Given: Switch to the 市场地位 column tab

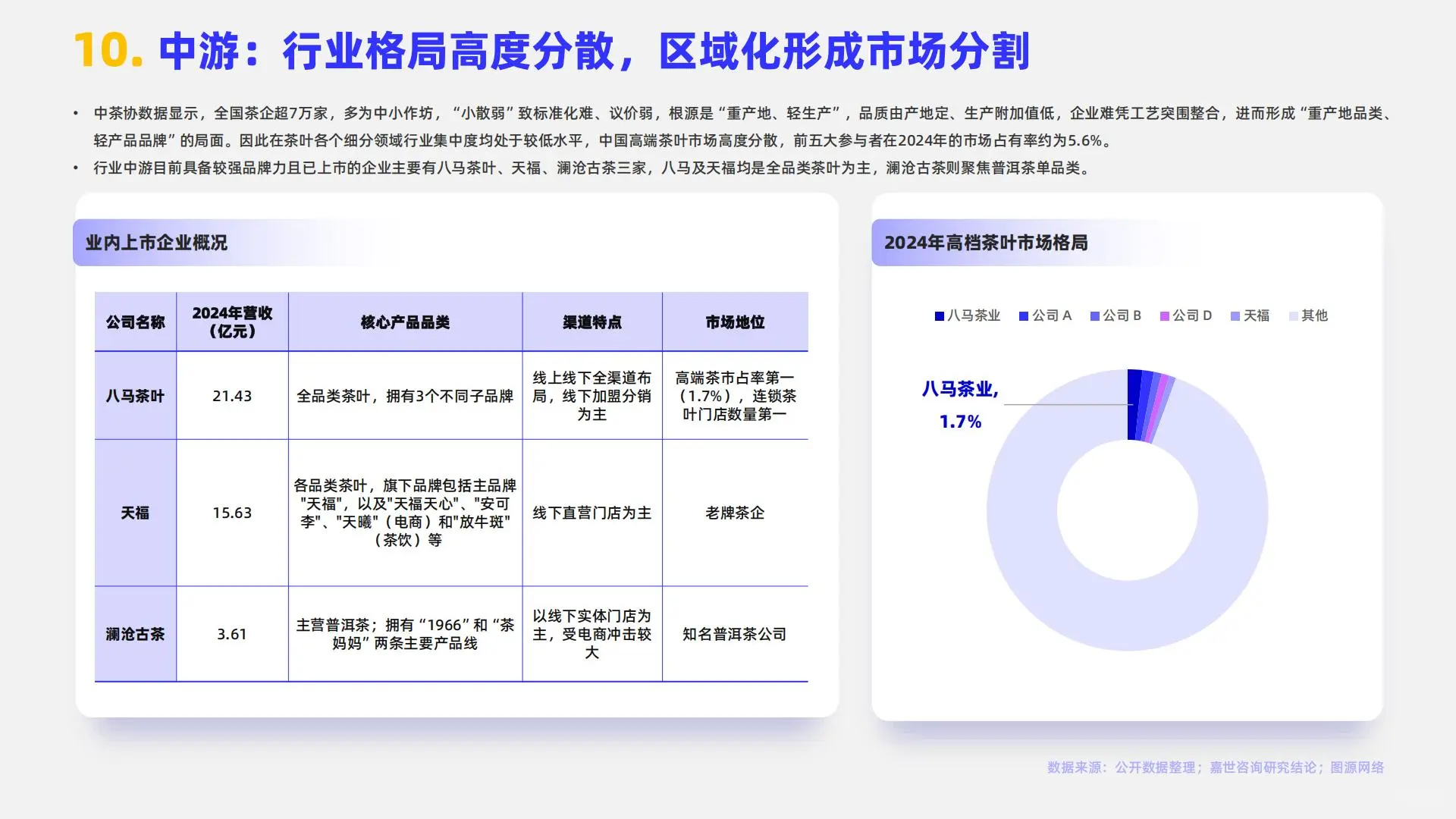Looking at the screenshot, I should tap(736, 321).
